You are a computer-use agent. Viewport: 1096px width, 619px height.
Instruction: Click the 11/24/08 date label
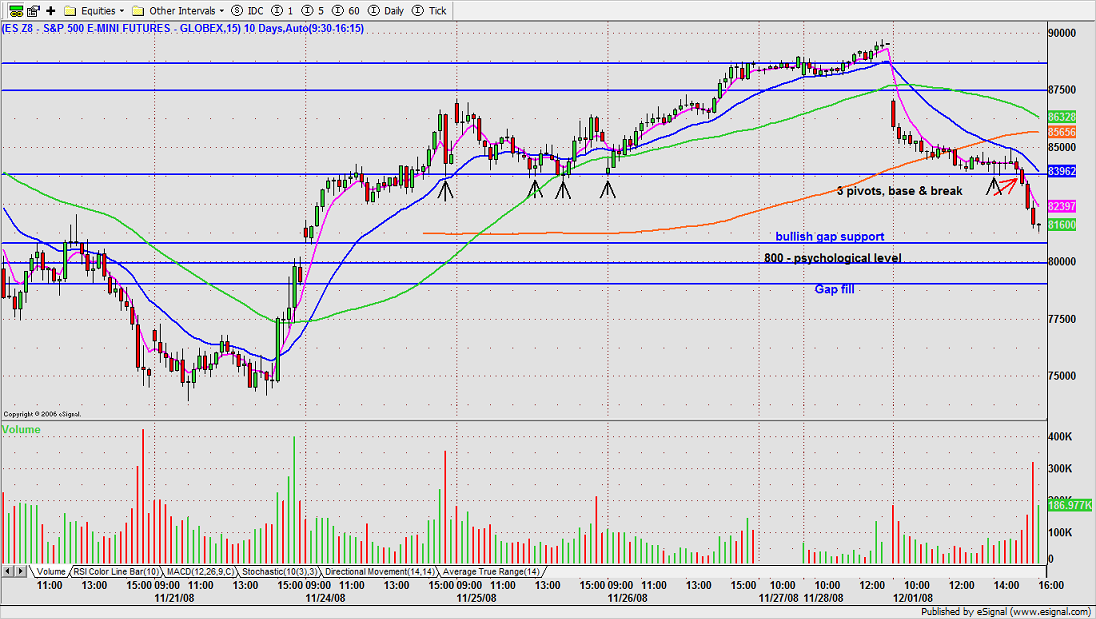pyautogui.click(x=325, y=598)
